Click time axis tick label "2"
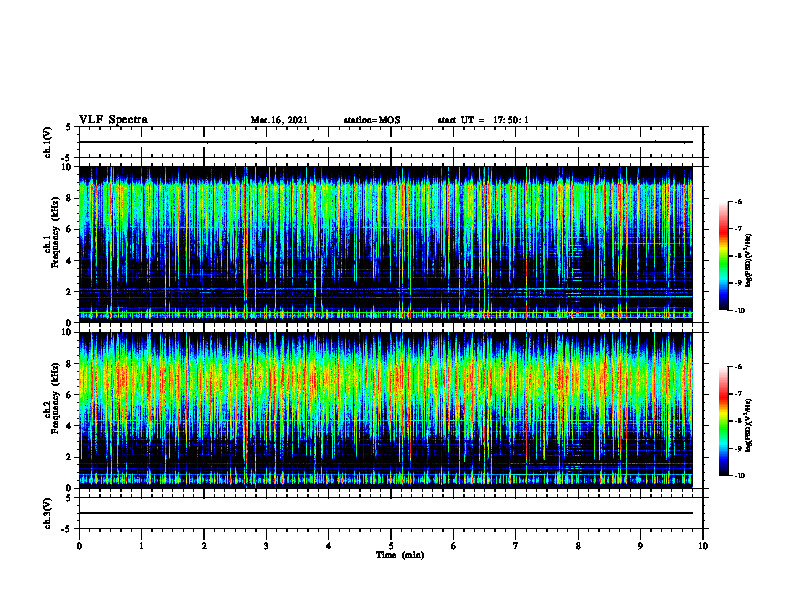 (204, 546)
